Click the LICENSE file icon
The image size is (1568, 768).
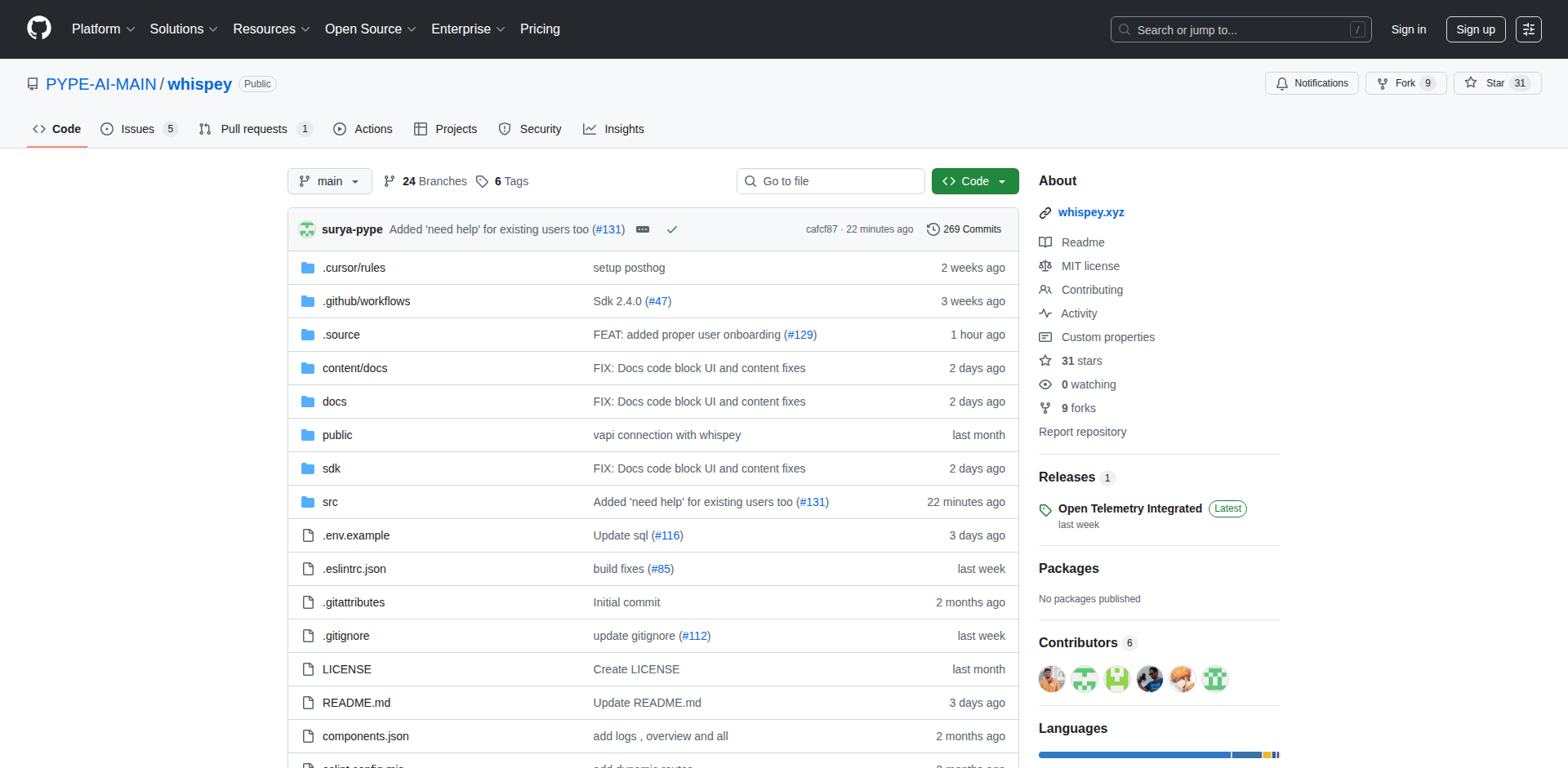coord(308,669)
